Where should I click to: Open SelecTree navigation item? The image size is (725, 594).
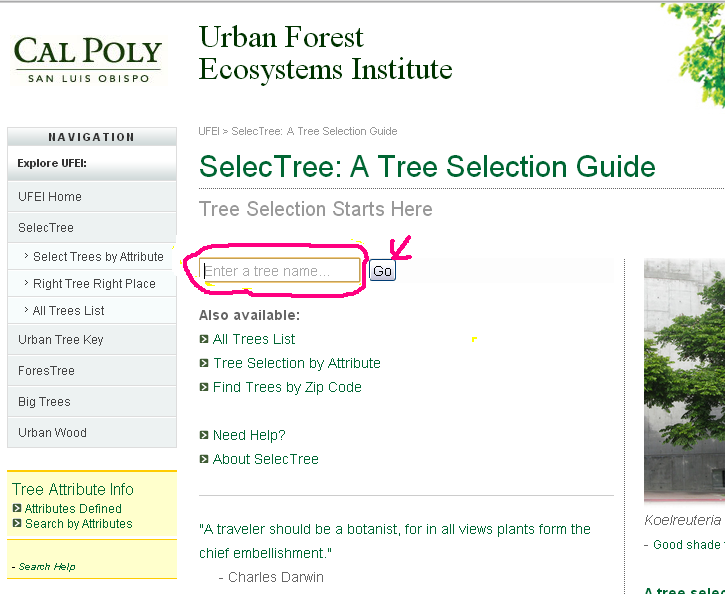tap(92, 228)
